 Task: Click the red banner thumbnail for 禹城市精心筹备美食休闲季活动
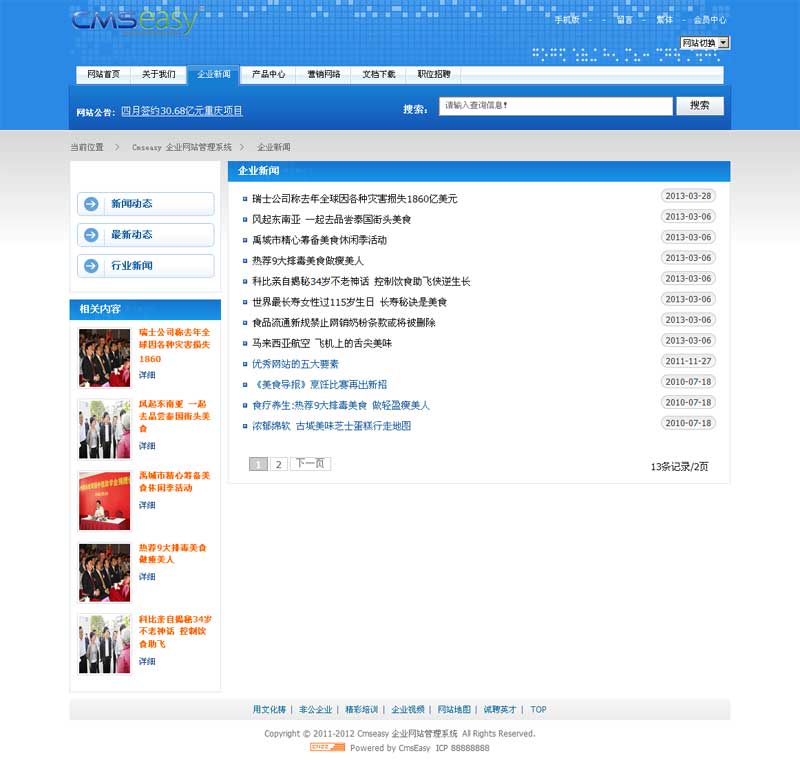click(105, 500)
